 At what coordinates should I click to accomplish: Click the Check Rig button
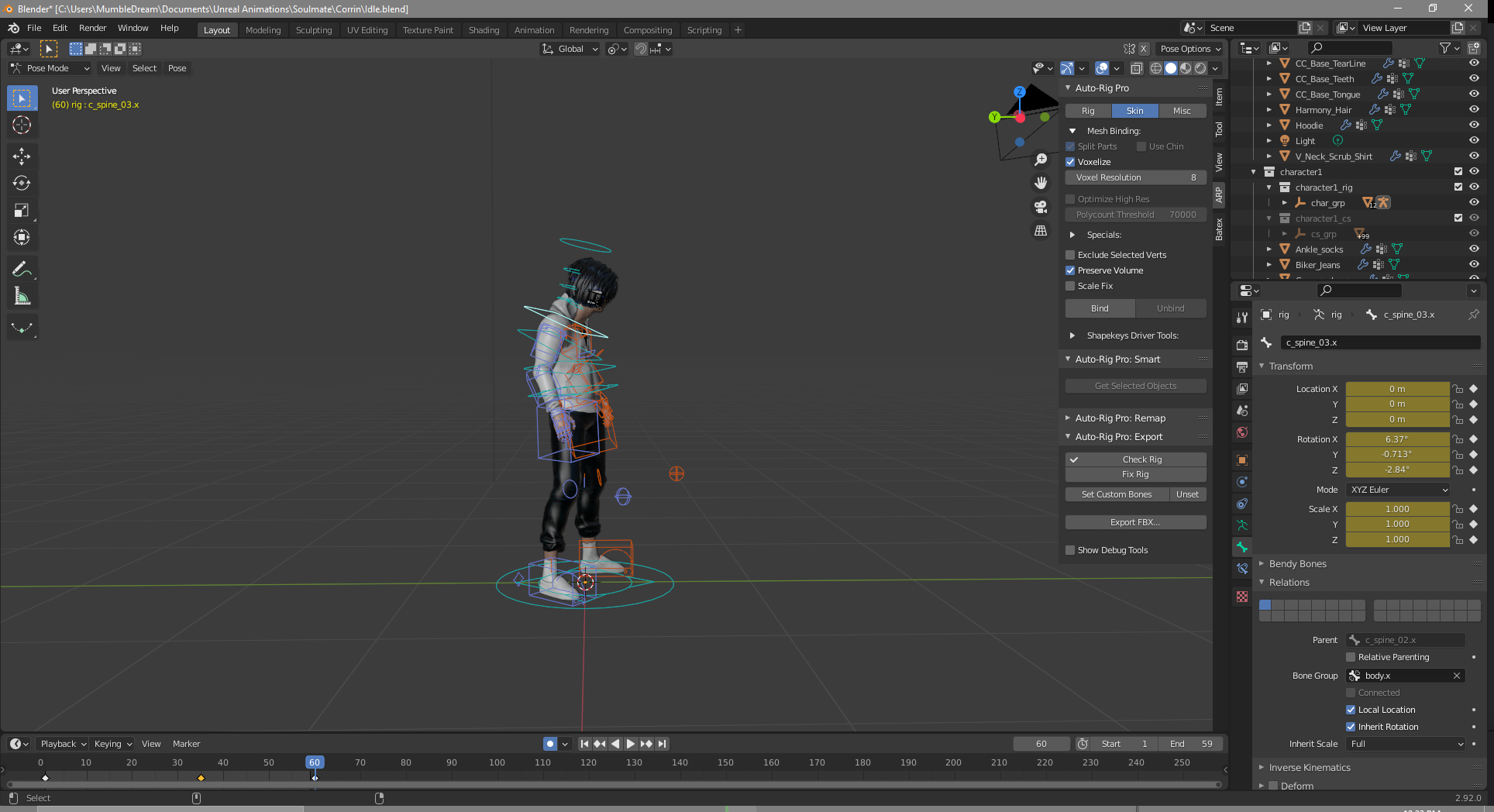[x=1135, y=459]
